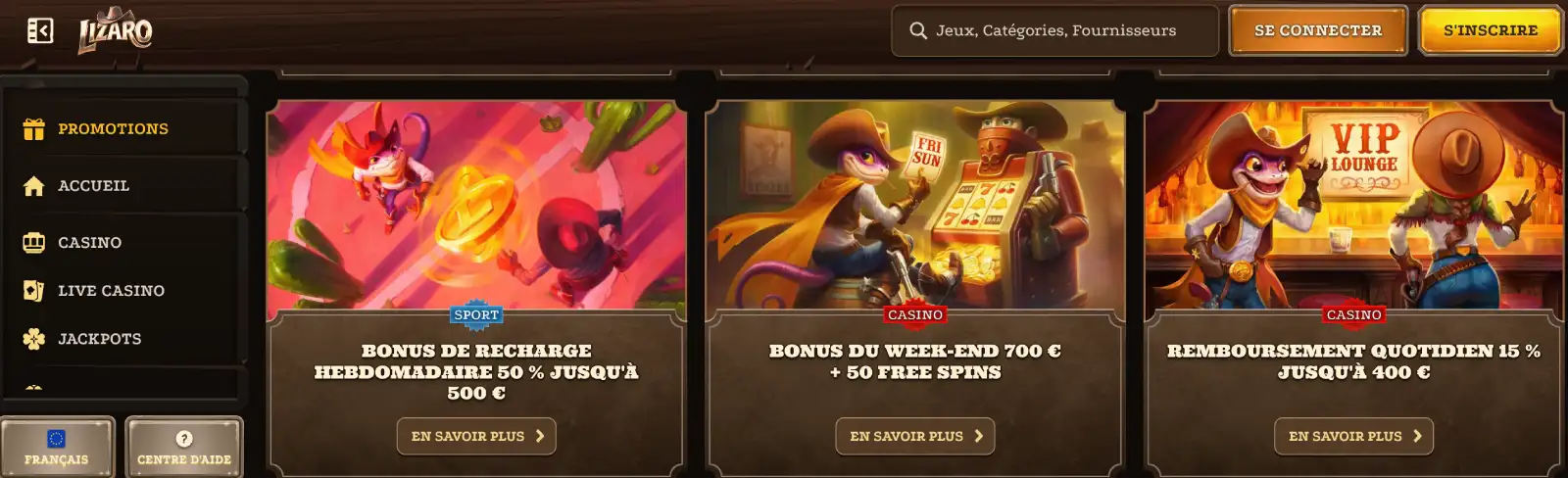Click En savoir plus for daily cashback
The width and height of the screenshot is (1568, 478).
coord(1354,436)
